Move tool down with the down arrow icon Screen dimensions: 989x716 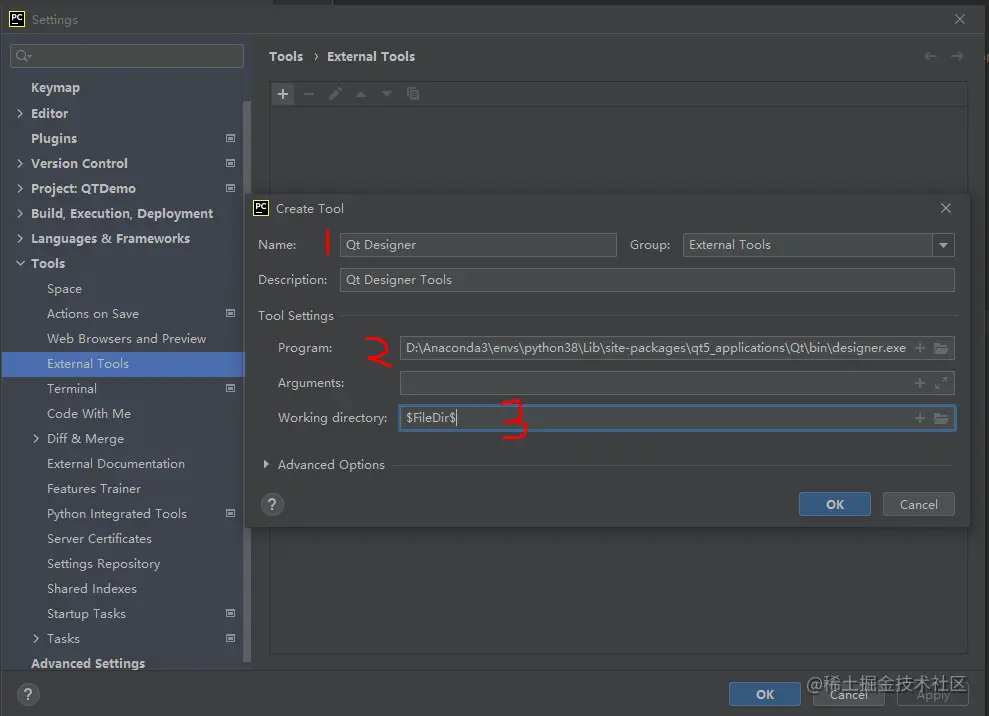coord(387,94)
